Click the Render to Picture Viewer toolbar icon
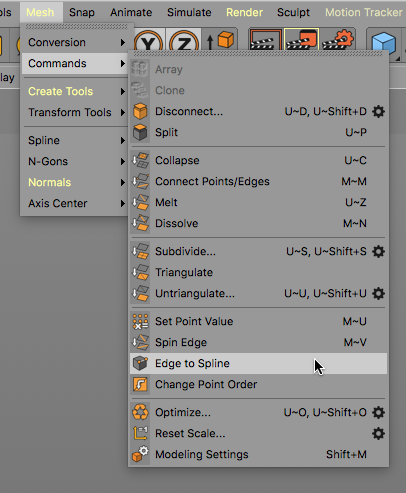Image resolution: width=406 pixels, height=493 pixels. [x=302, y=39]
